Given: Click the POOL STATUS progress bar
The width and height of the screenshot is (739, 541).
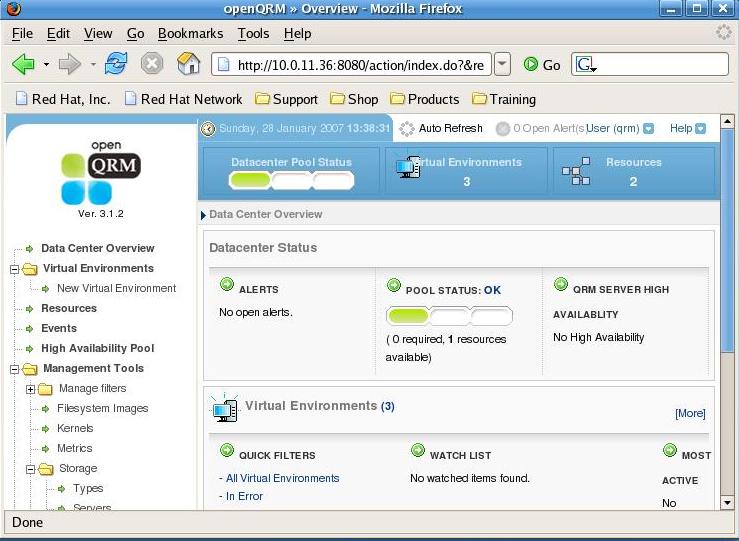Looking at the screenshot, I should tap(449, 316).
